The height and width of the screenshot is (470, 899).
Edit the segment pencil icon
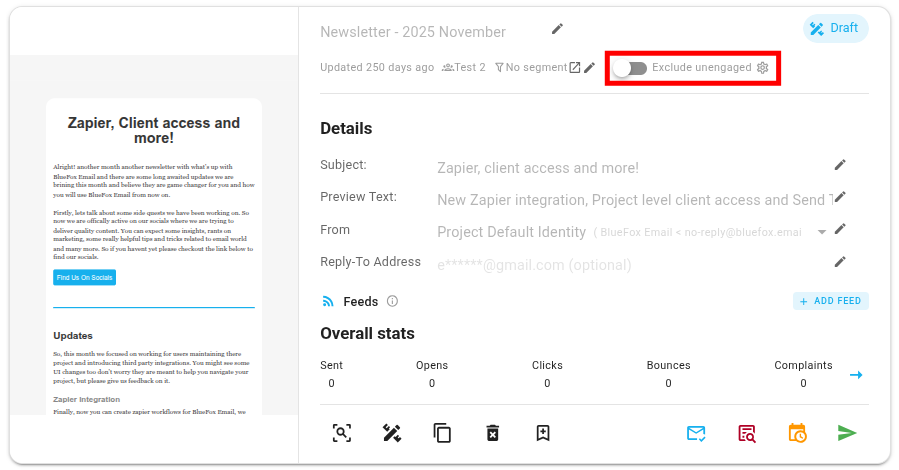tap(589, 68)
